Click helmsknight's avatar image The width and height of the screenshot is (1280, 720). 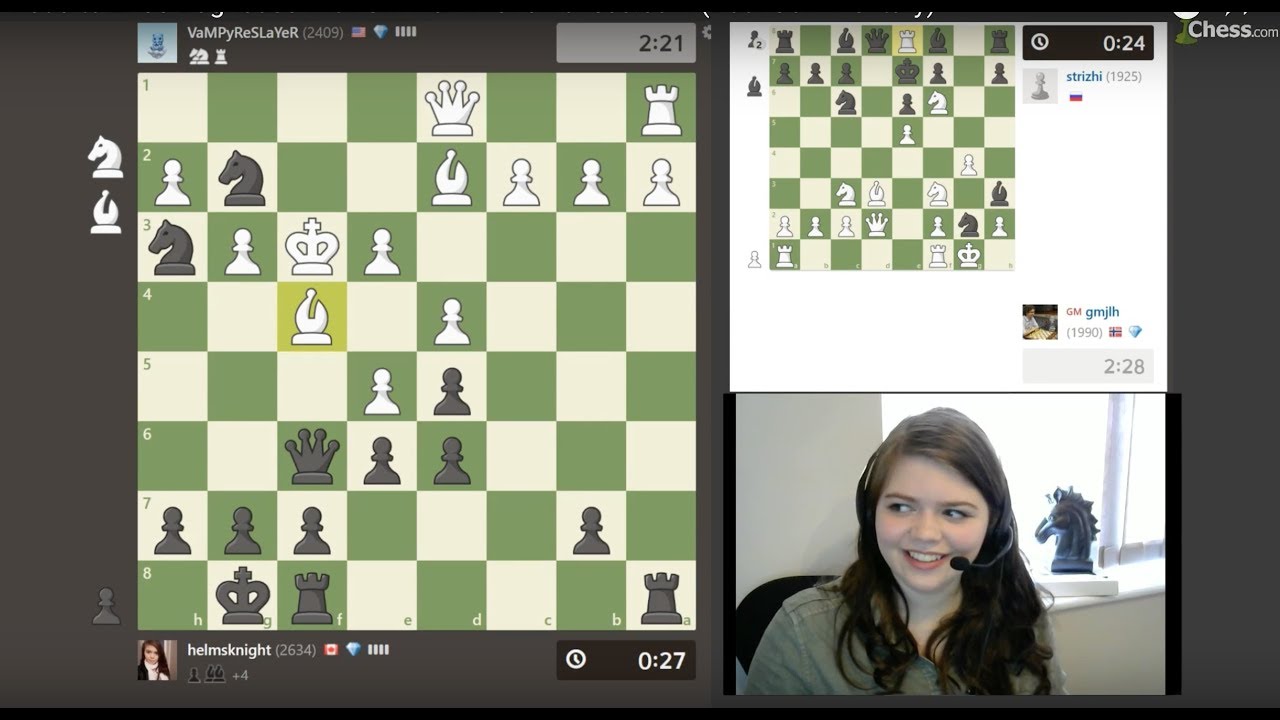(x=157, y=660)
